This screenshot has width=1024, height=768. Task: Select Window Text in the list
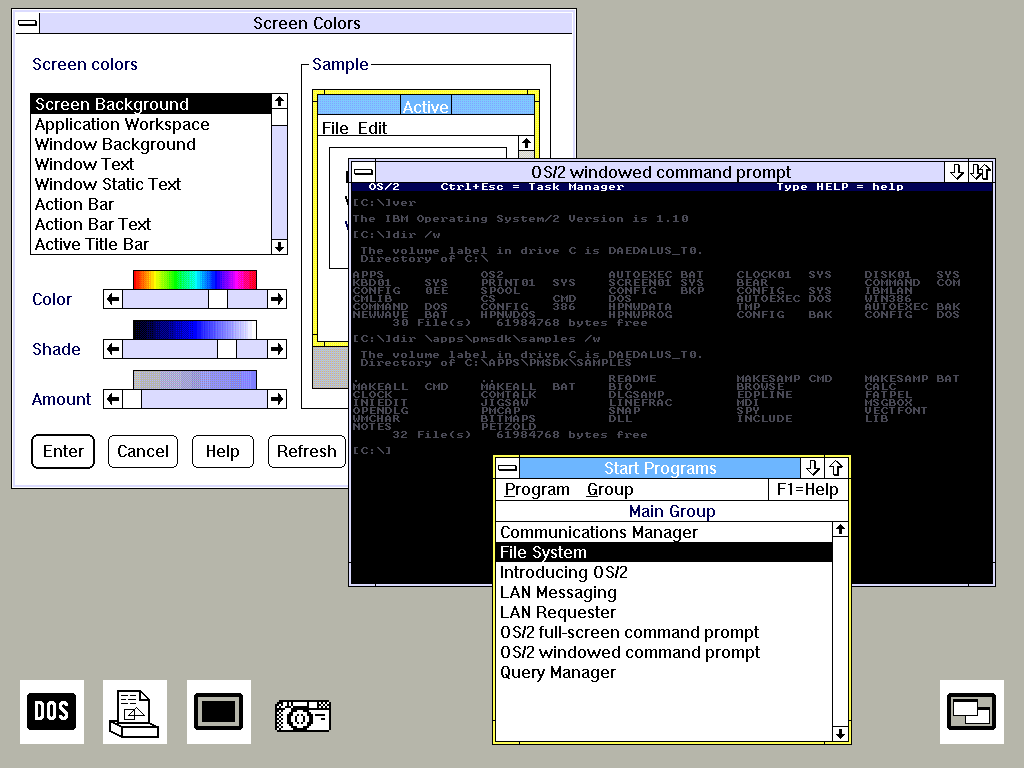(x=151, y=165)
